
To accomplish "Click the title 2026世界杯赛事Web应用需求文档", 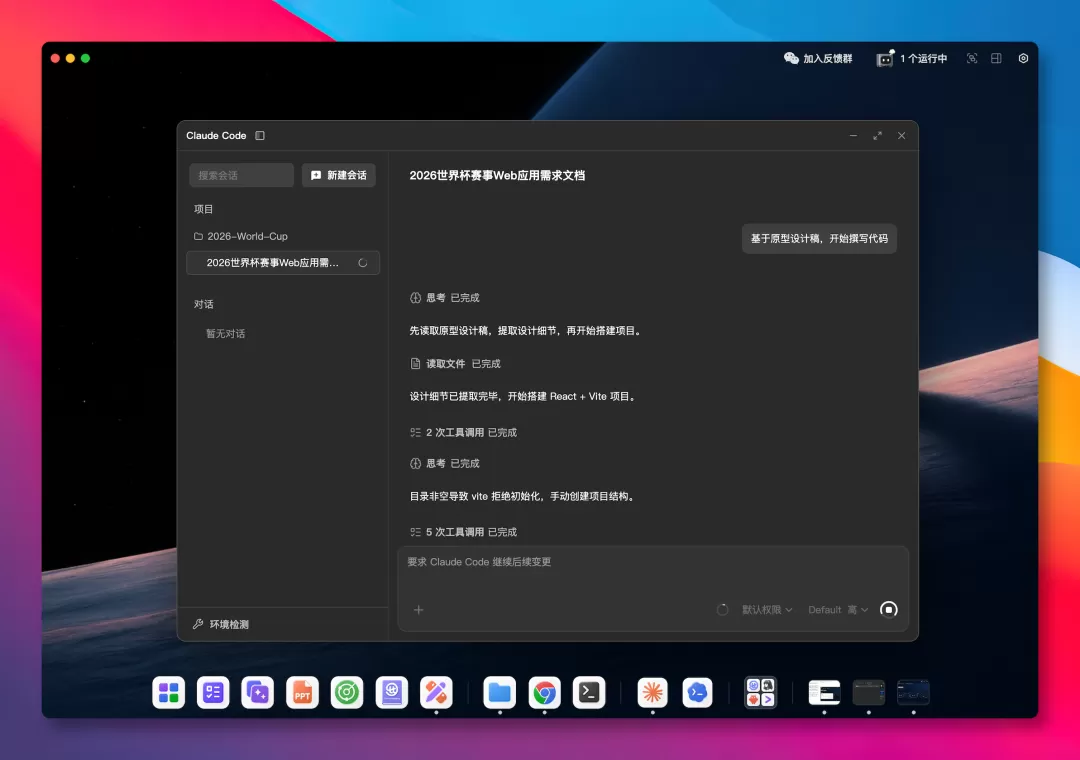I will (497, 175).
